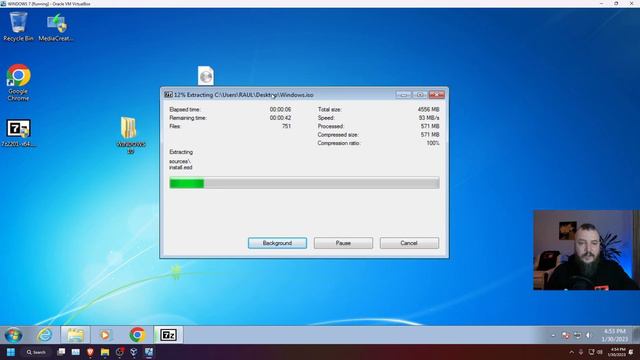
Task: Open Windows Explorer from Windows 7 taskbar
Action: (76, 335)
